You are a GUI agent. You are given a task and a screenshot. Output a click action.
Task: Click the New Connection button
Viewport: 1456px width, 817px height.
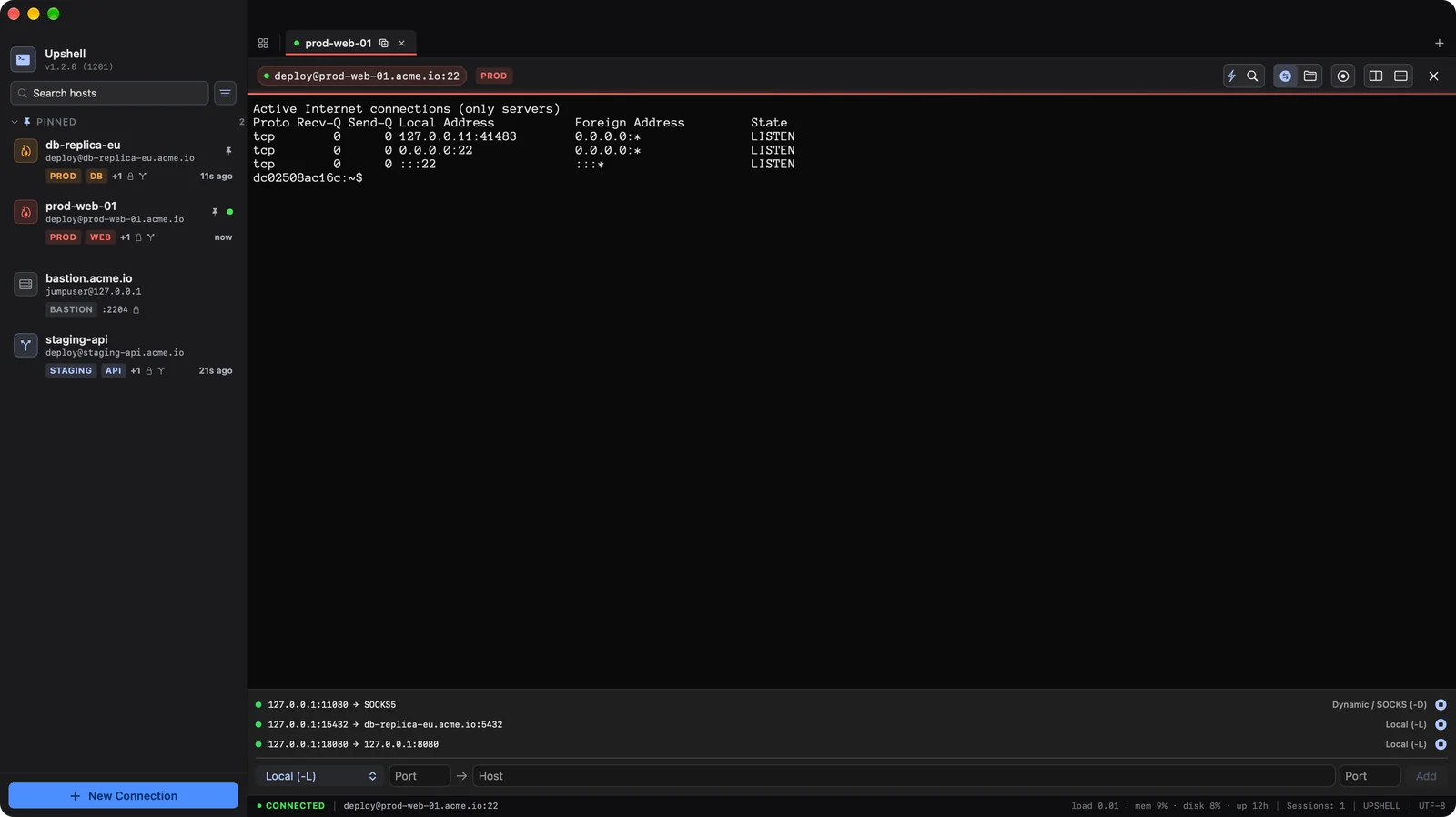point(124,796)
